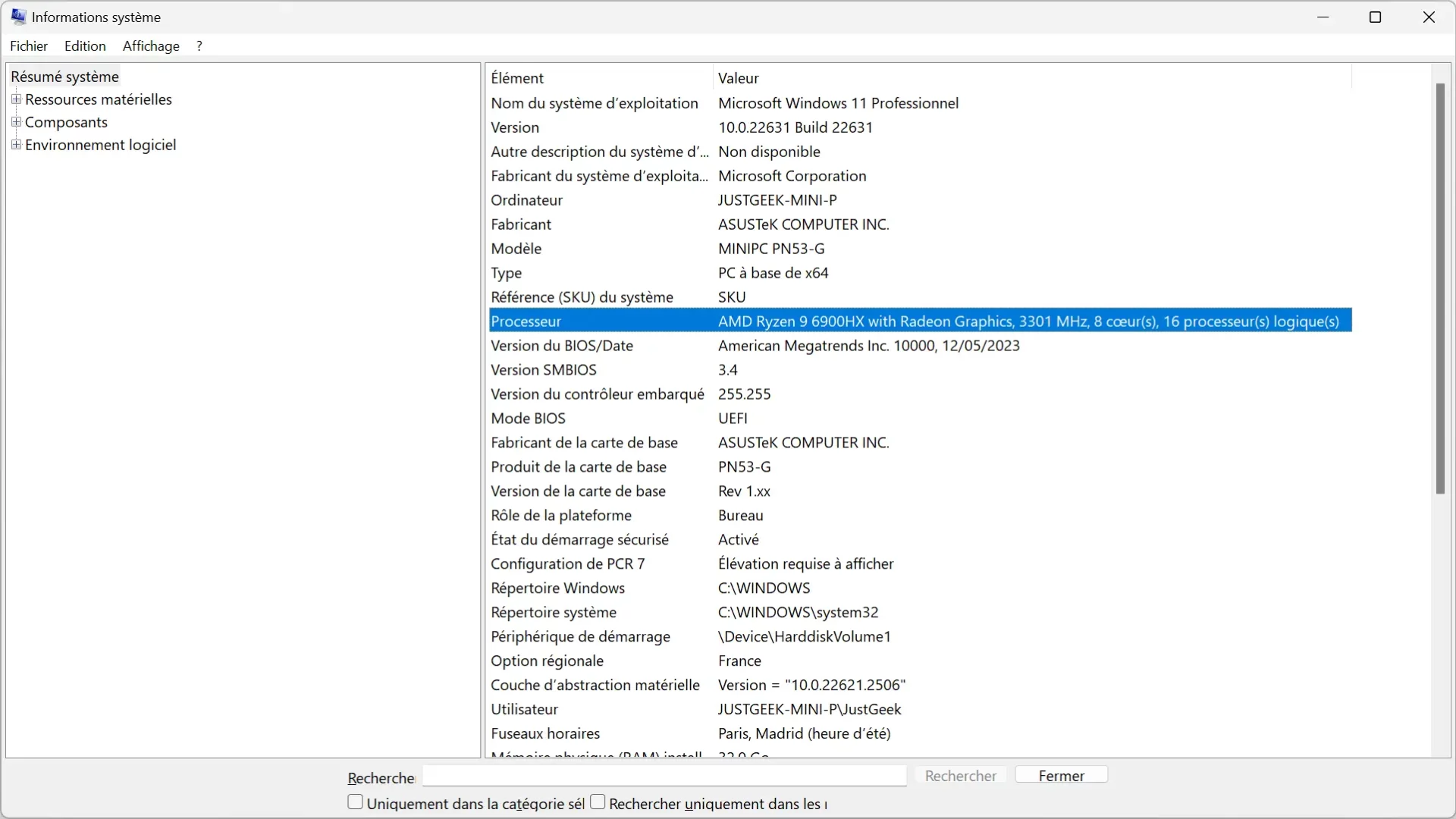Viewport: 1456px width, 819px height.
Task: Click the Informations système title bar icon
Action: point(18,17)
